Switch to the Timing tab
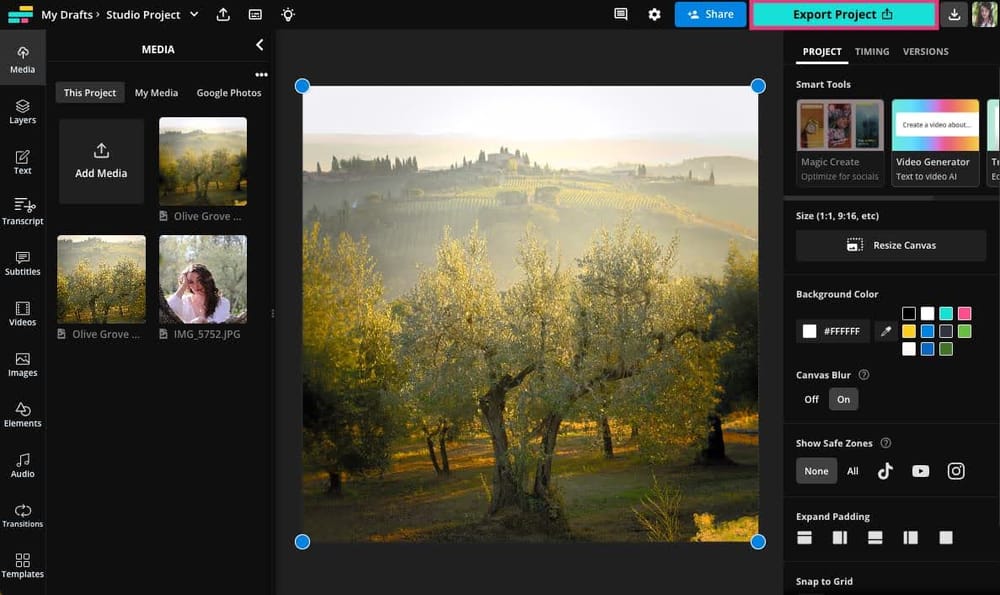Viewport: 1000px width, 595px height. (x=871, y=51)
